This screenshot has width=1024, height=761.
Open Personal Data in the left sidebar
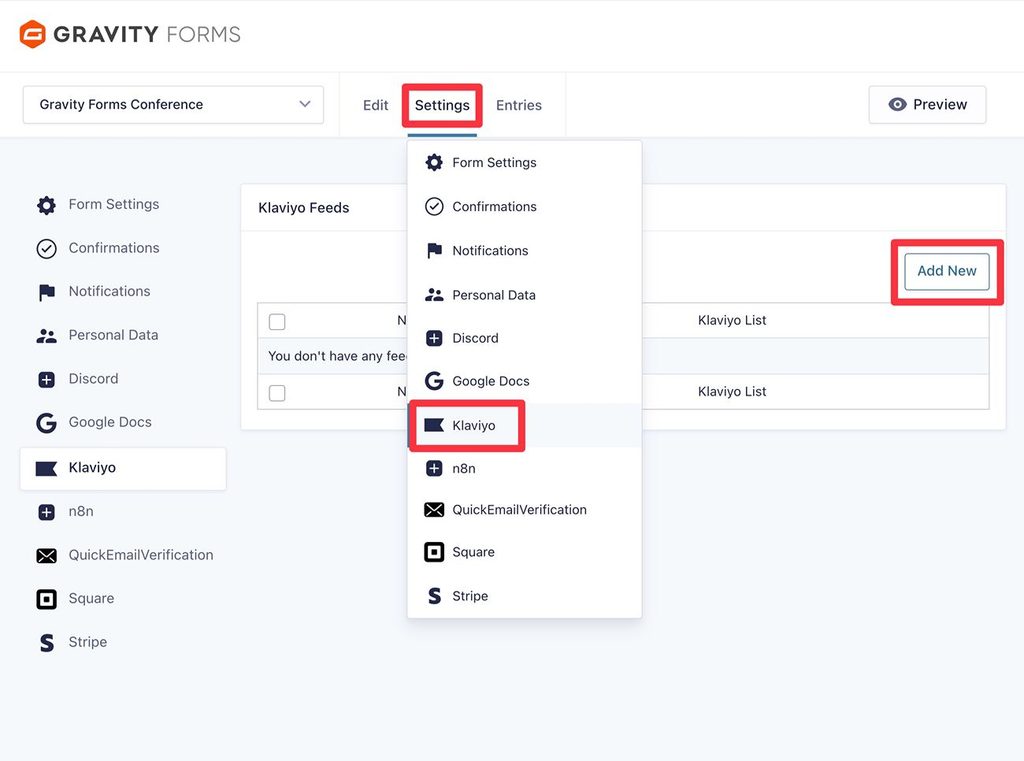coord(123,336)
